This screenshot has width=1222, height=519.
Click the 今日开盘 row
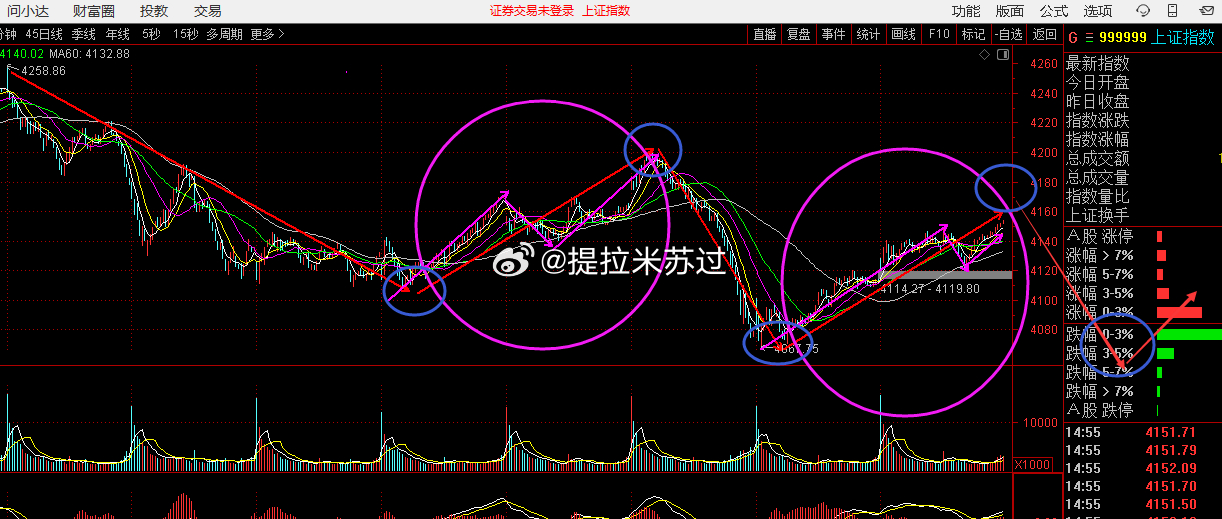[x=1098, y=82]
